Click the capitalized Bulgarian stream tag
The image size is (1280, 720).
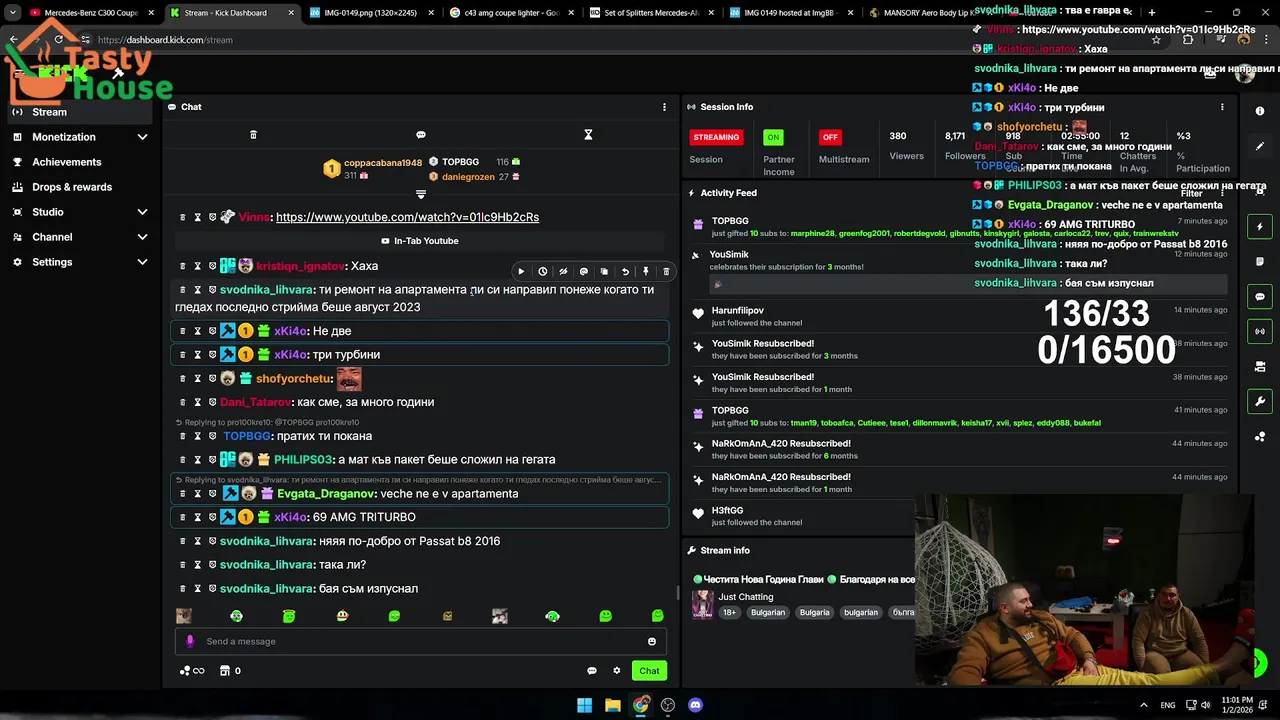coord(768,612)
